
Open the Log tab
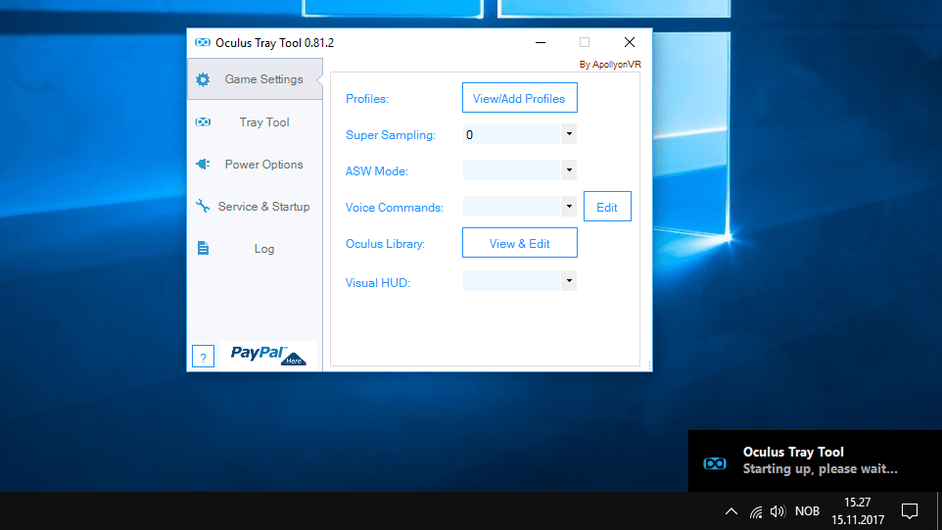(255, 248)
